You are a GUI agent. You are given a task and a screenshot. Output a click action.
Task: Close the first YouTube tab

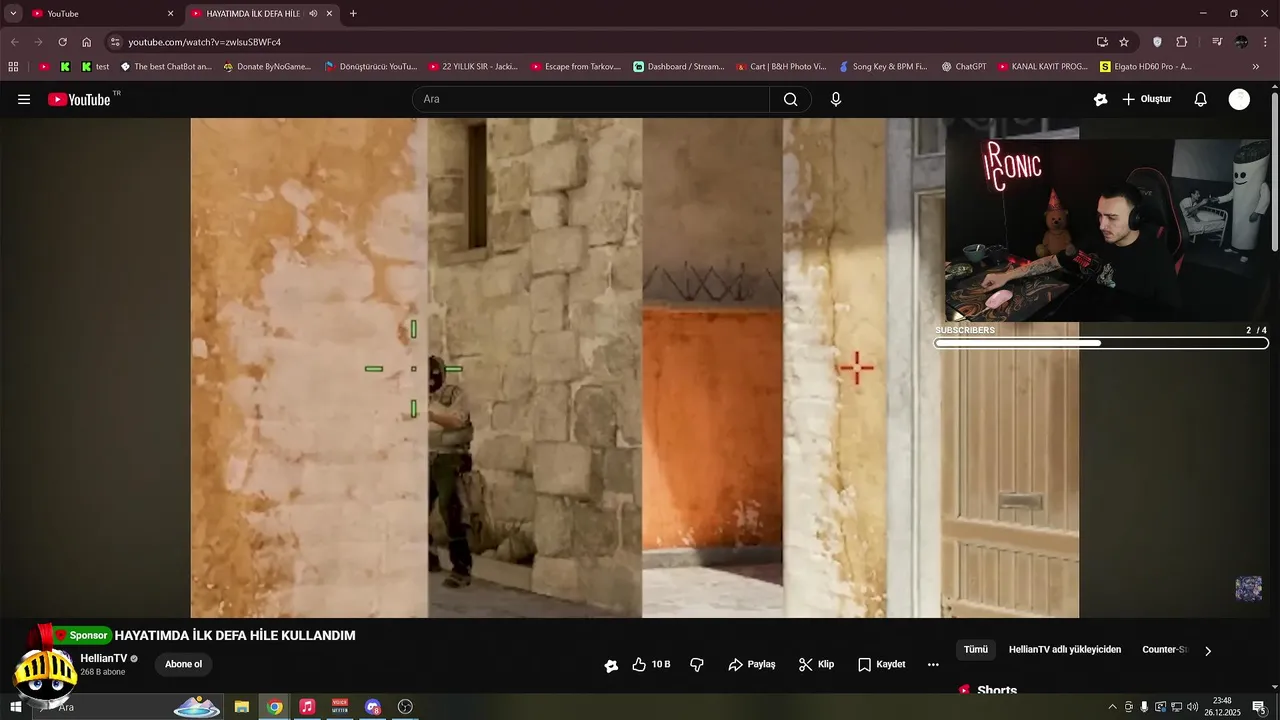pyautogui.click(x=170, y=14)
